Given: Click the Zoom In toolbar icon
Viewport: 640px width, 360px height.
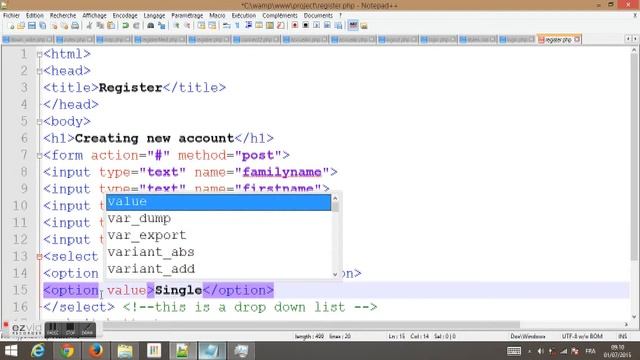Looking at the screenshot, I should pos(176,26).
